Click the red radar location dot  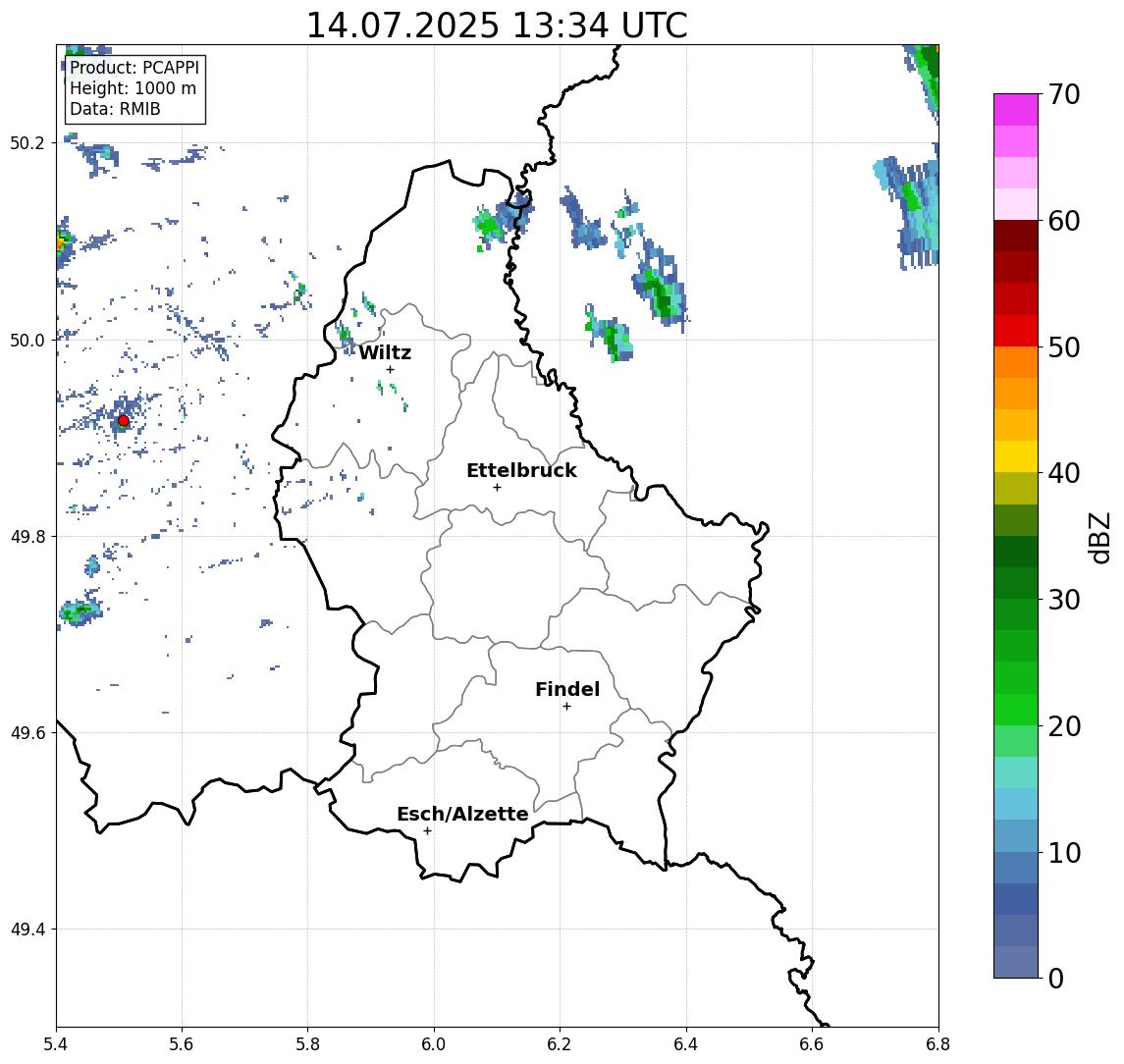[x=124, y=421]
